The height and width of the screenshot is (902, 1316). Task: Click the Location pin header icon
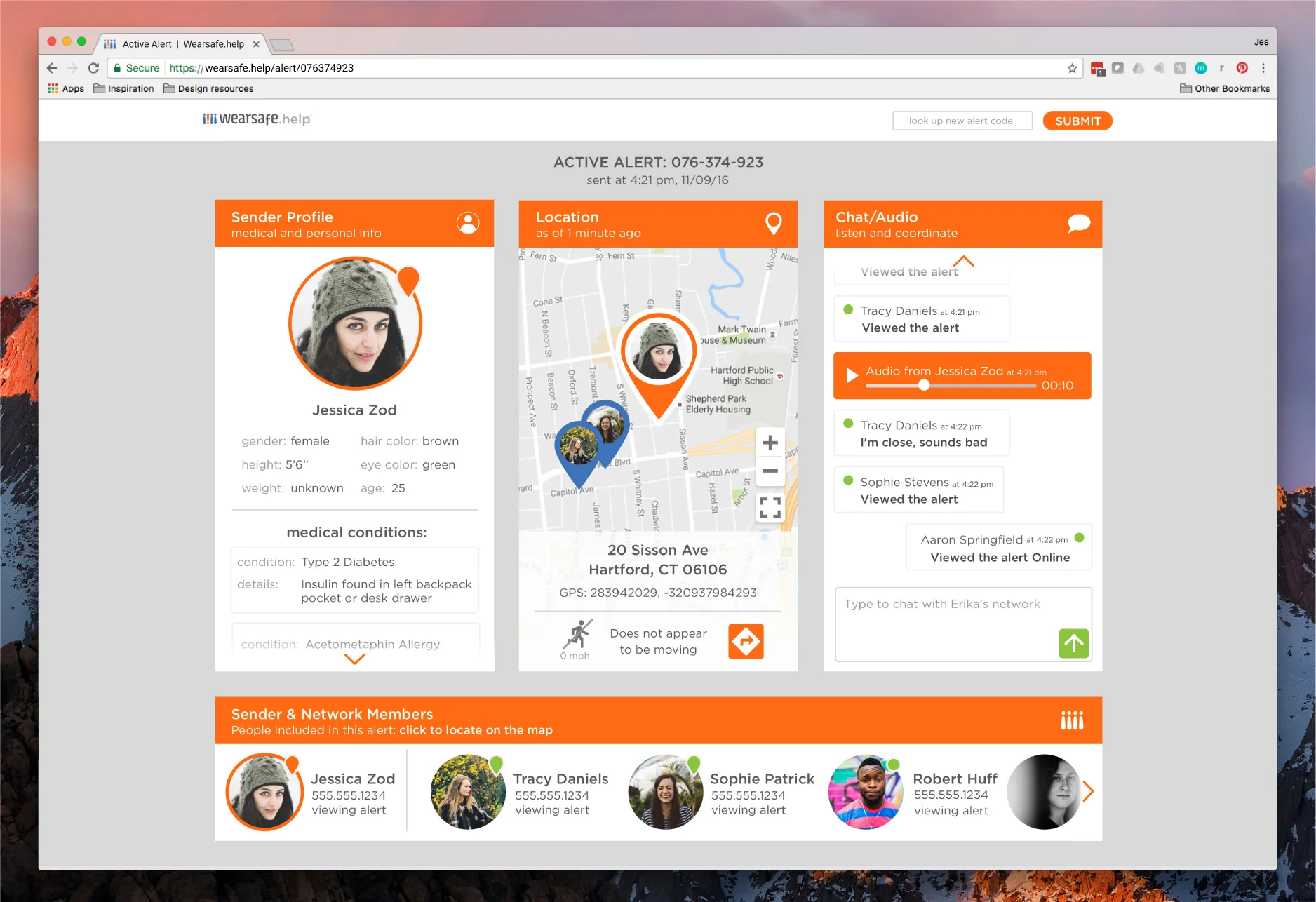pos(773,223)
